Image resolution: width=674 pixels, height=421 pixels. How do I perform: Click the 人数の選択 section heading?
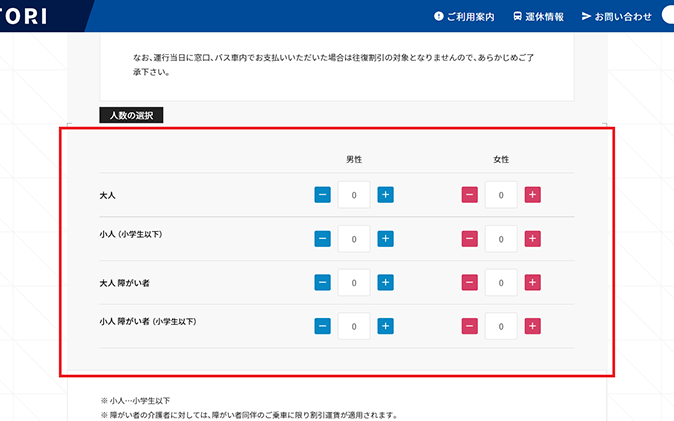click(x=131, y=115)
